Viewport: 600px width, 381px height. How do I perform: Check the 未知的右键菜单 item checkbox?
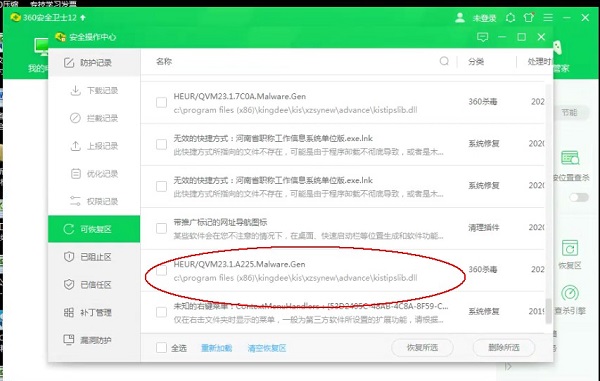[161, 312]
